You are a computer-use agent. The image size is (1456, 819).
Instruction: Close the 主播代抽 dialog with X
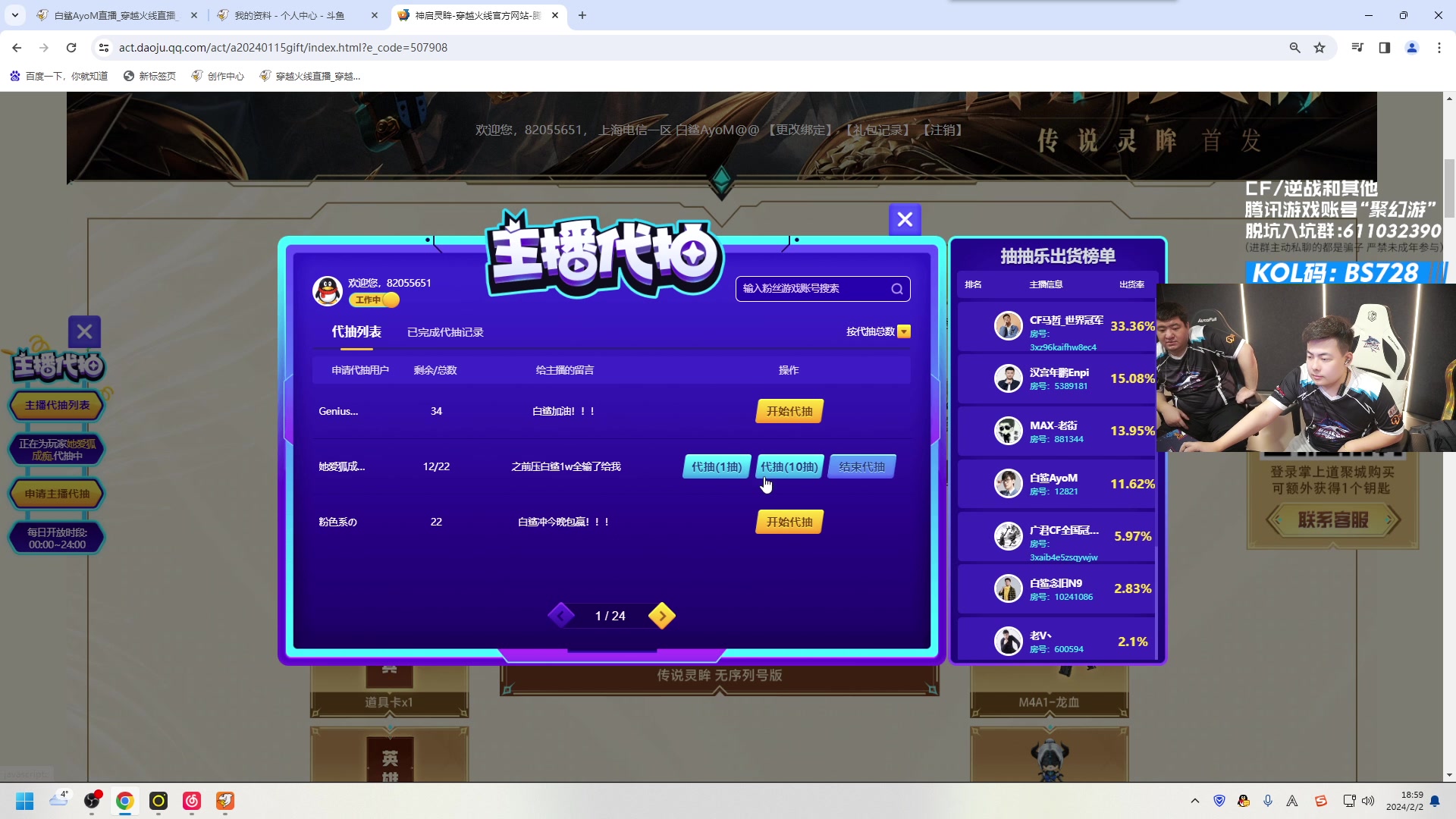pos(905,220)
